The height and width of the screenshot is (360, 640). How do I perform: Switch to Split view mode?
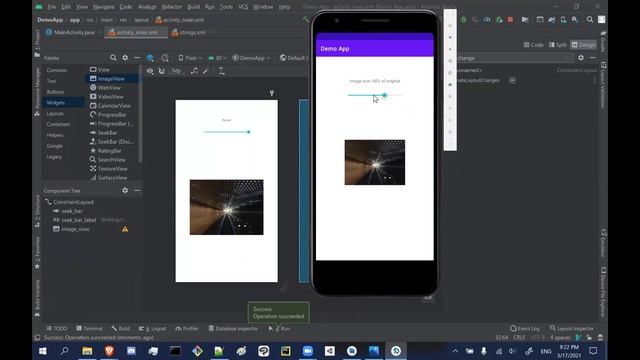click(x=558, y=45)
